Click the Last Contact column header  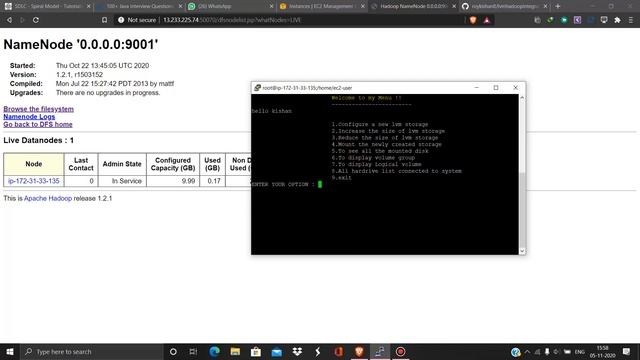pyautogui.click(x=81, y=164)
